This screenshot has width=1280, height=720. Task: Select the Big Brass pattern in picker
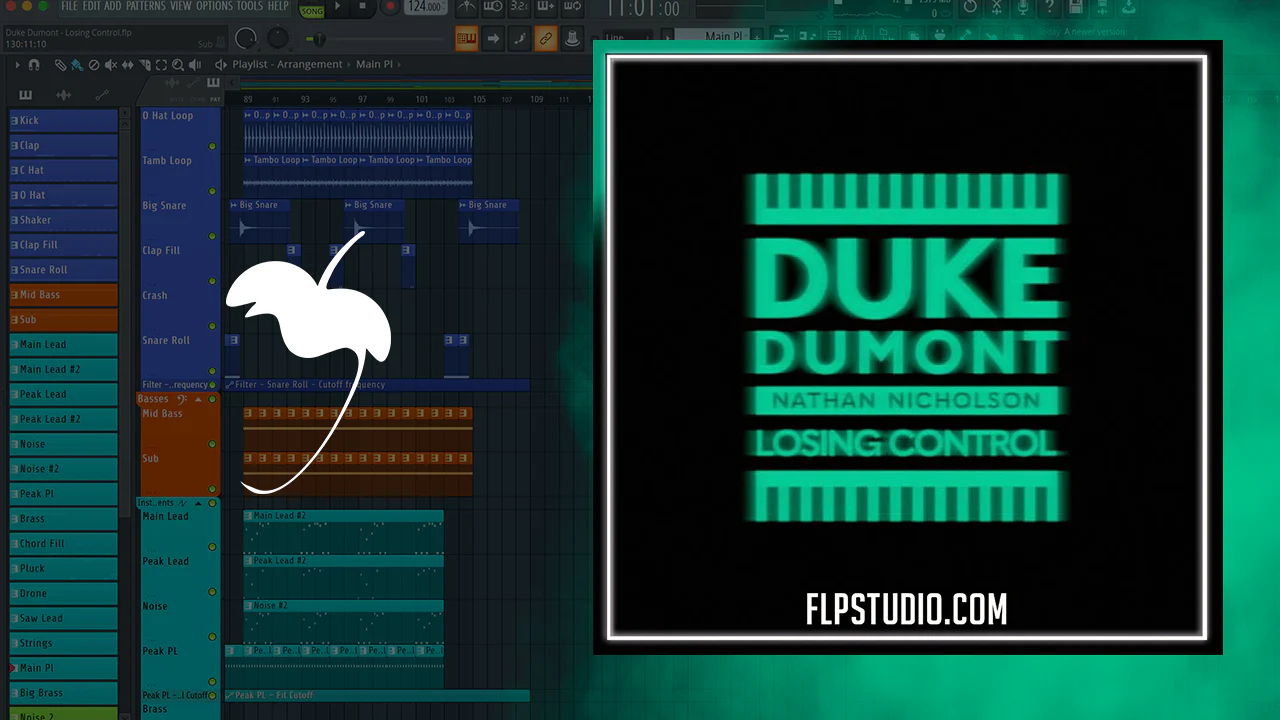click(63, 693)
